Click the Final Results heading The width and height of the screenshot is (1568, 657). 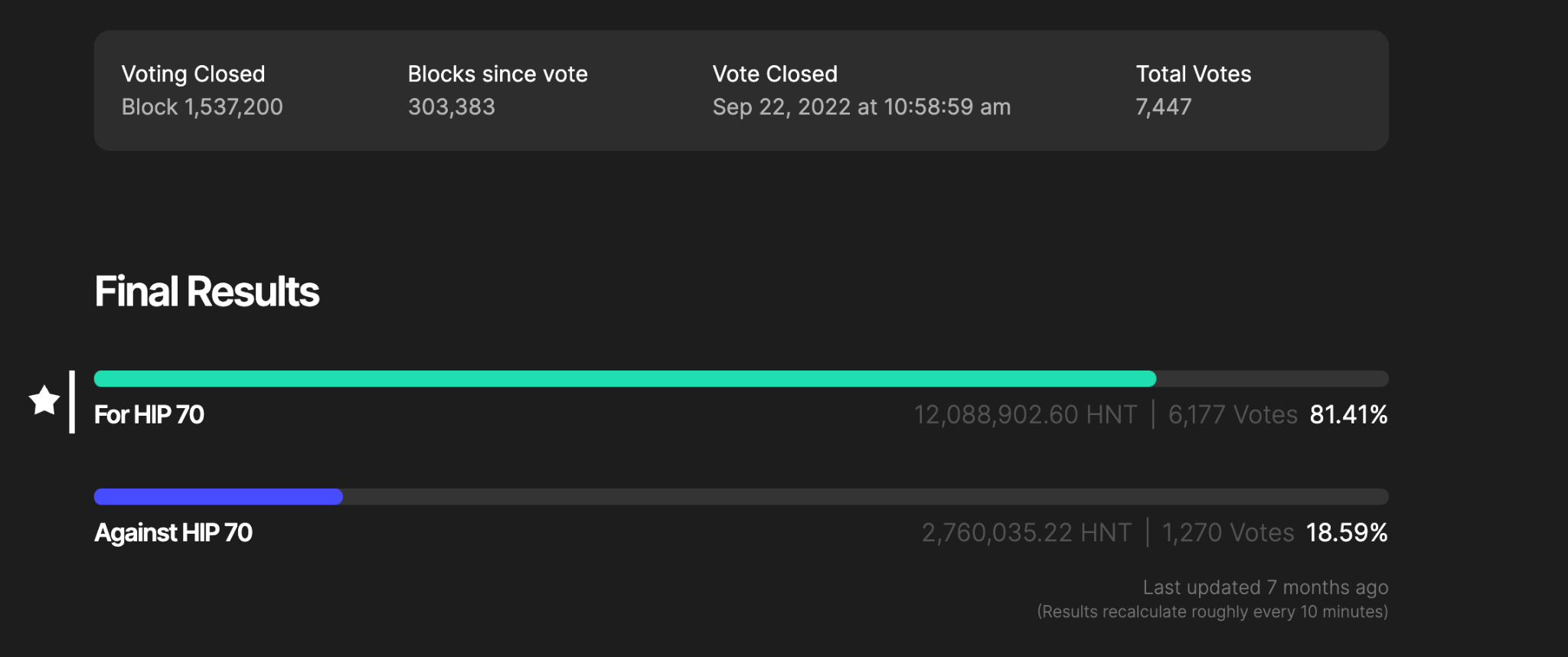[207, 291]
